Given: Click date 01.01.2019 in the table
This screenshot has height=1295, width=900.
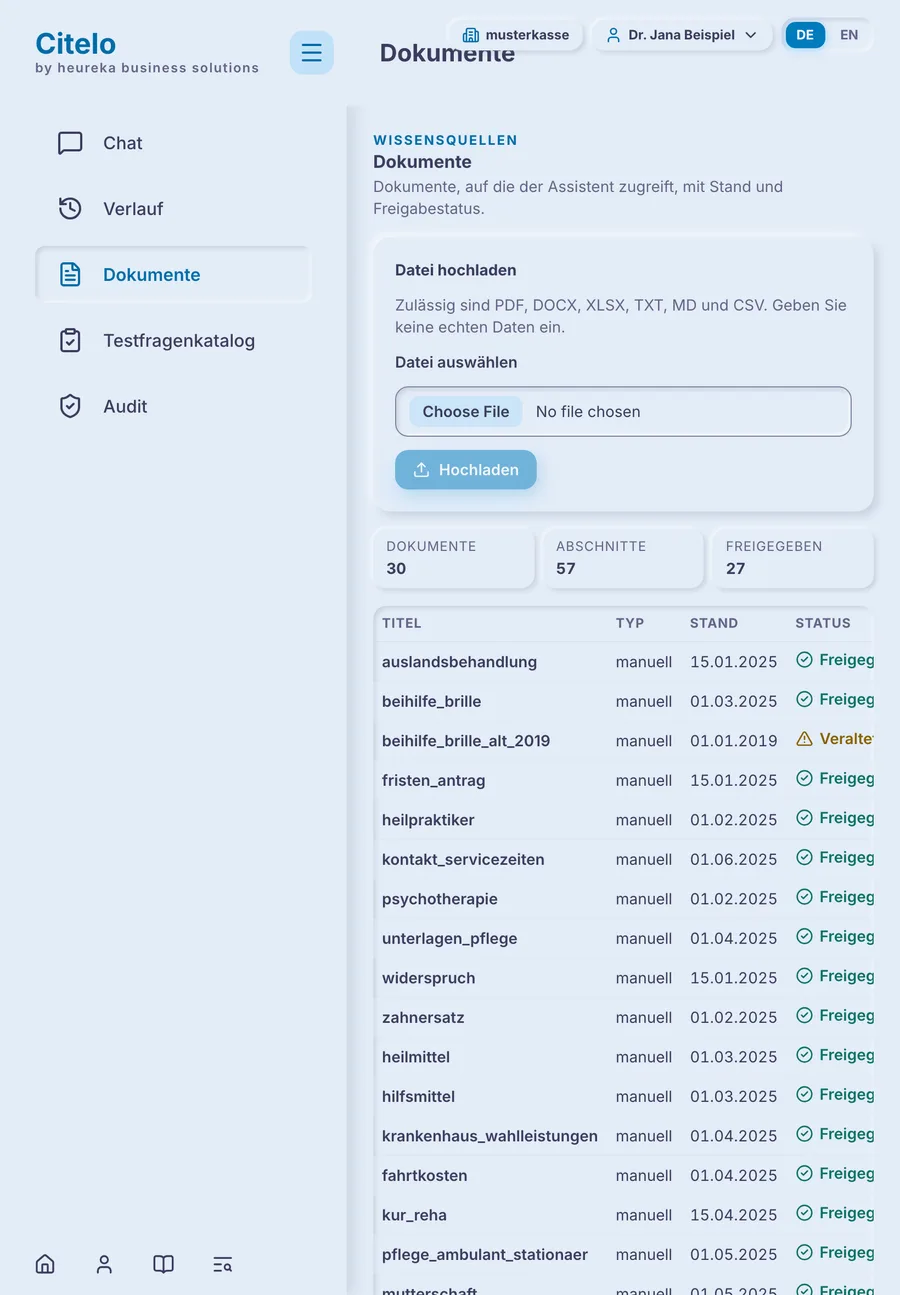Looking at the screenshot, I should (x=734, y=741).
